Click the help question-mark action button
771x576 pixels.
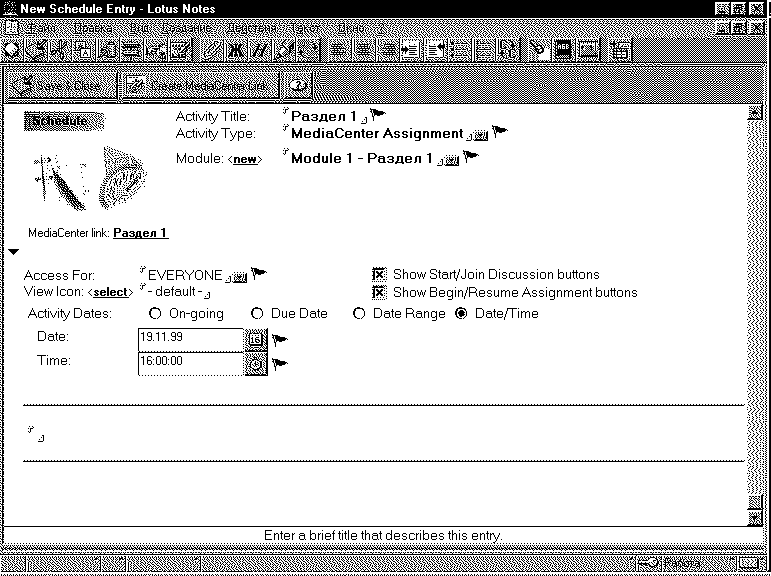tap(297, 86)
